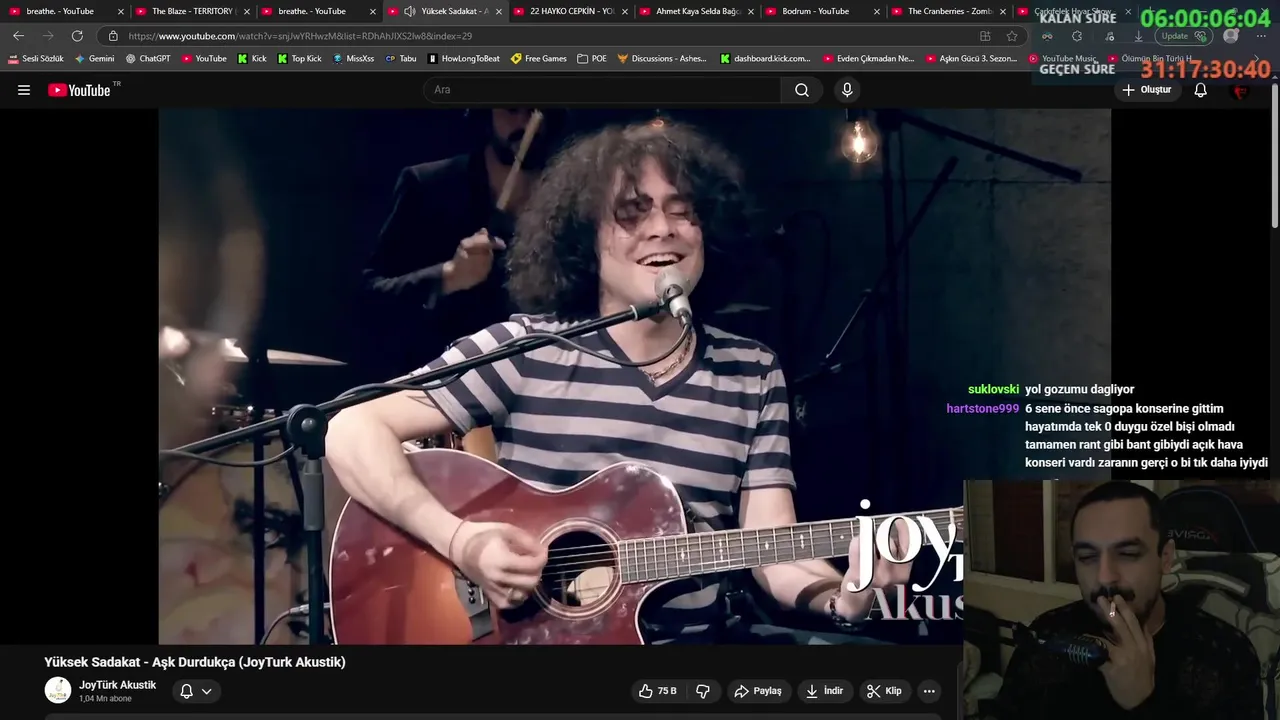The height and width of the screenshot is (720, 1280).
Task: Open dashboard.kick.com bookmark
Action: [766, 59]
